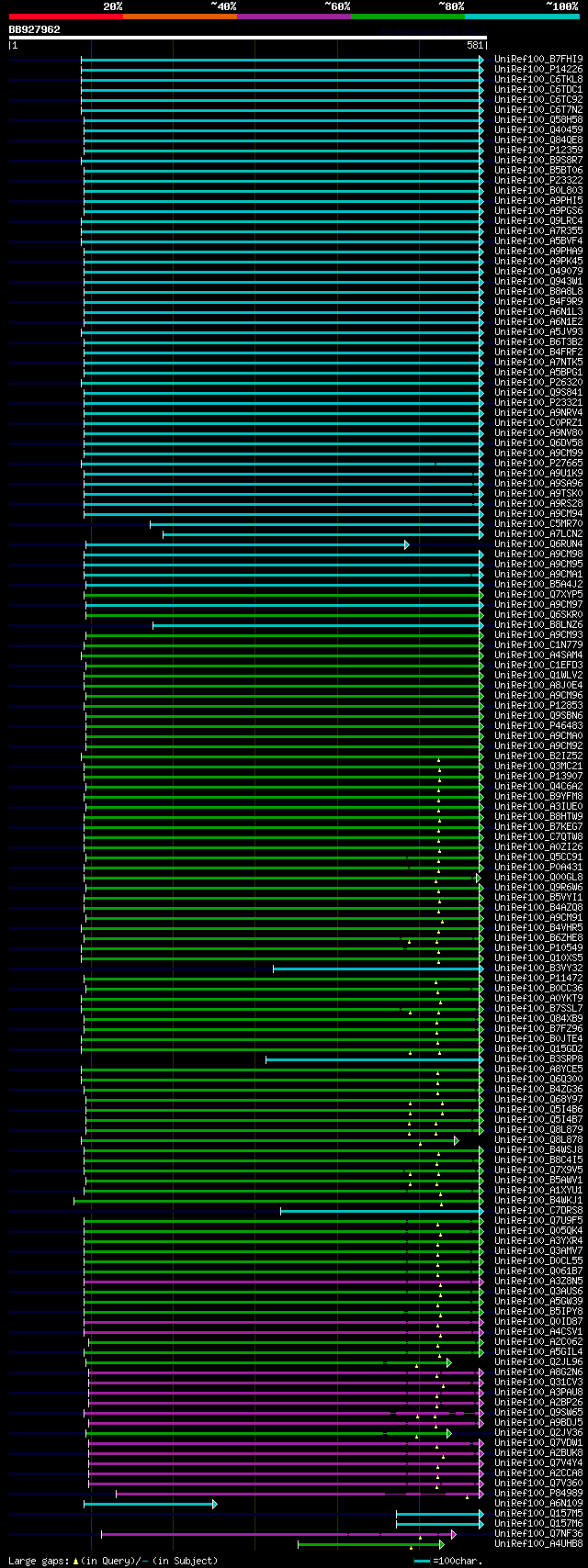Click the green ~80% identity legend segment

coord(407,17)
